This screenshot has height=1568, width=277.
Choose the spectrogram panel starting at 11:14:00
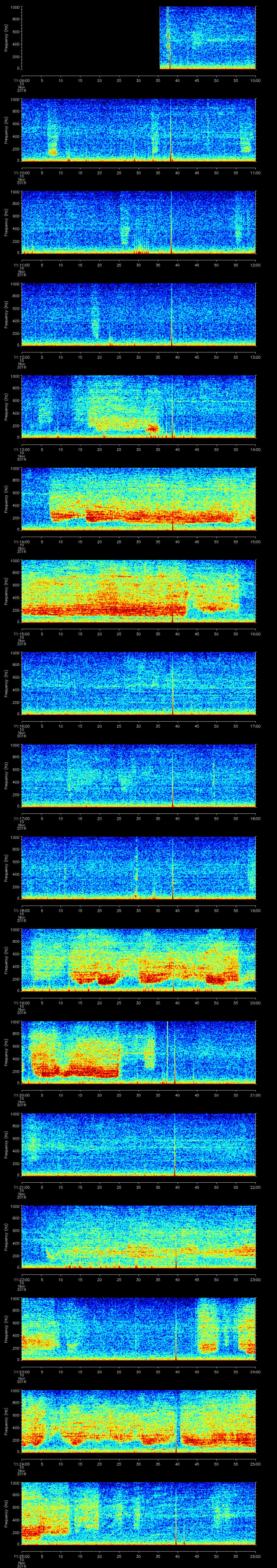click(139, 499)
